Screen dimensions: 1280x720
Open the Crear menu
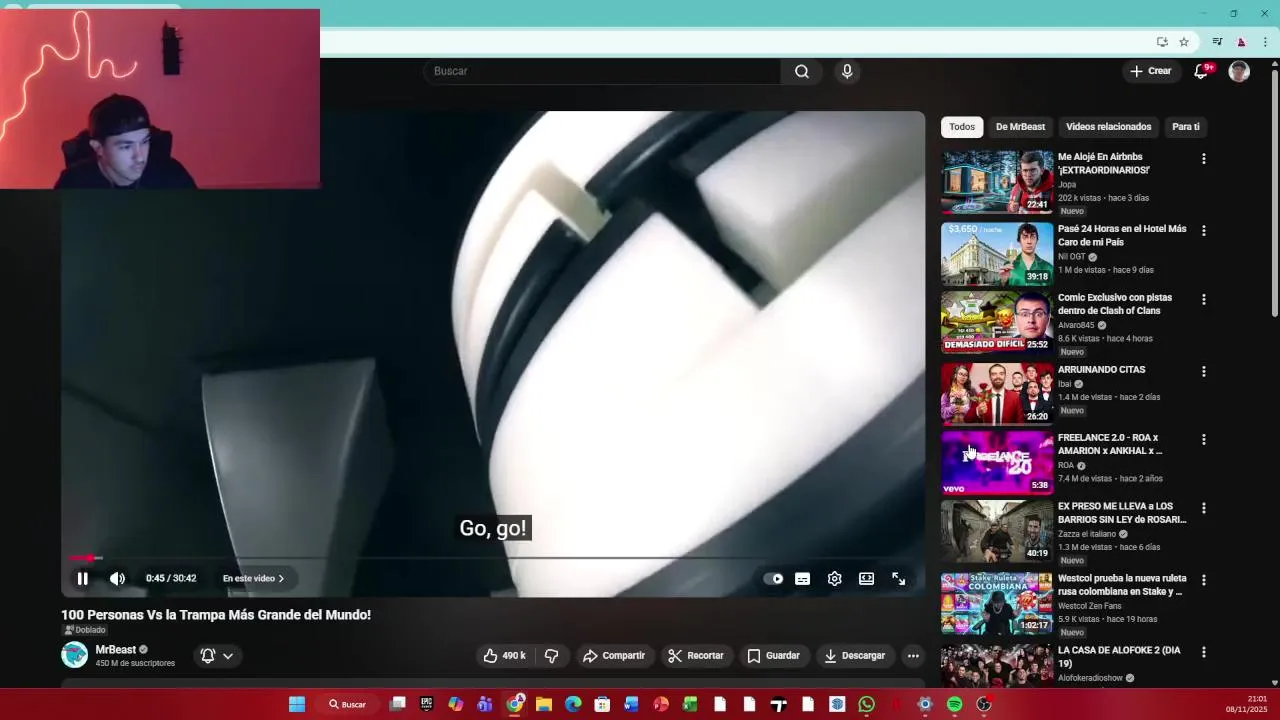(x=1150, y=71)
